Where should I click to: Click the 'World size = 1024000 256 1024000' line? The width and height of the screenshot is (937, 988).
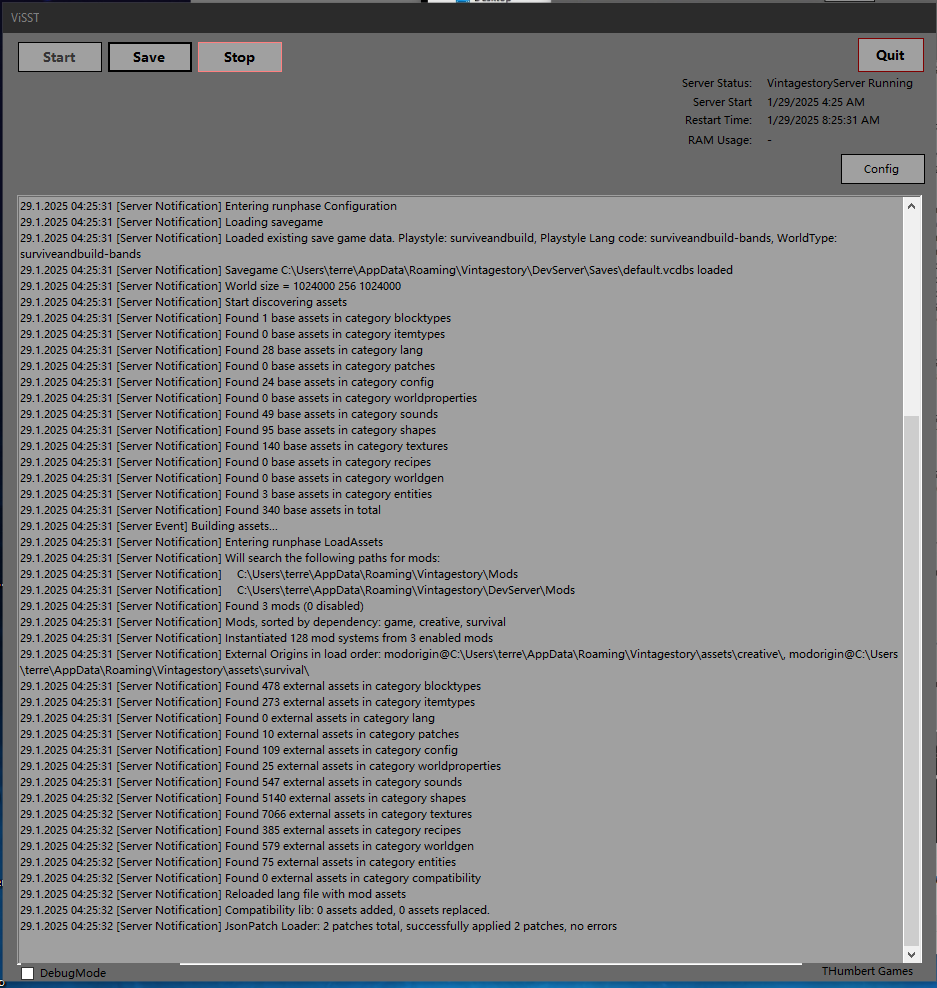pyautogui.click(x=210, y=286)
